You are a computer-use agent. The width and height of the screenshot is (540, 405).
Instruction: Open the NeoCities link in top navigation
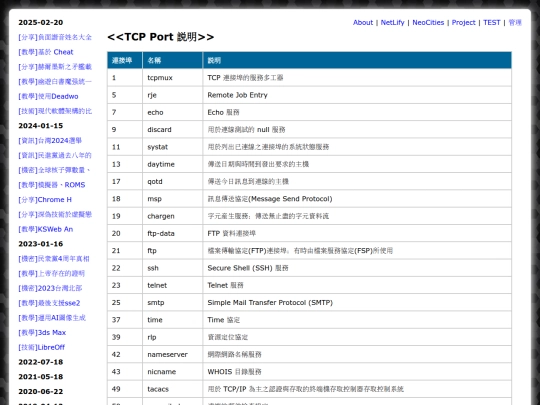pyautogui.click(x=428, y=22)
